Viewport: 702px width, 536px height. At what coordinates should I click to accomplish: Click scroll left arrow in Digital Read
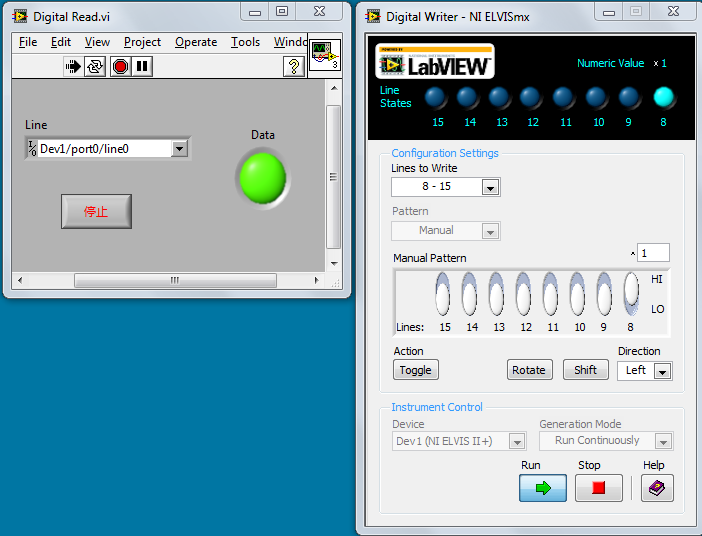20,280
